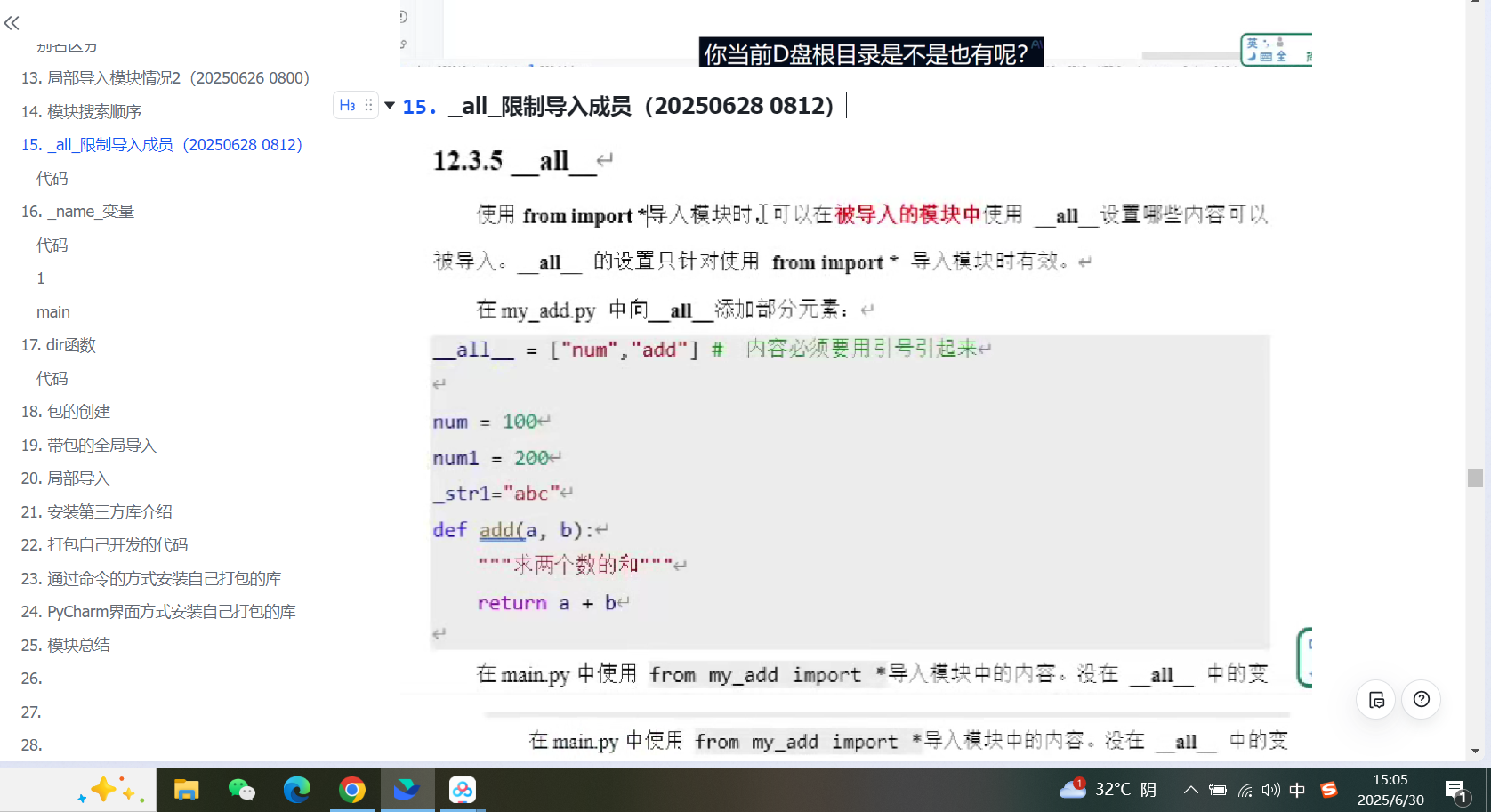Open "16. _name_变量" from the sidebar

78,211
